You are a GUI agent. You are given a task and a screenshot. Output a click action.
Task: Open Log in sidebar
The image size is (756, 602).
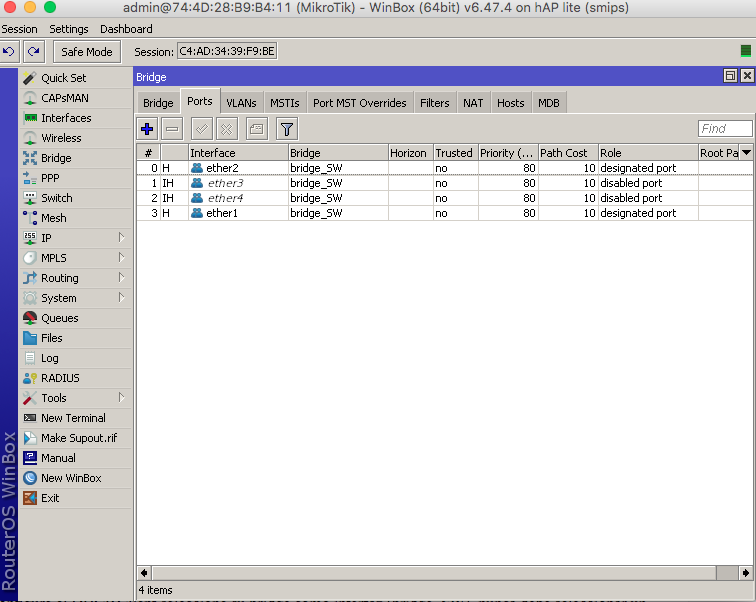coord(75,358)
